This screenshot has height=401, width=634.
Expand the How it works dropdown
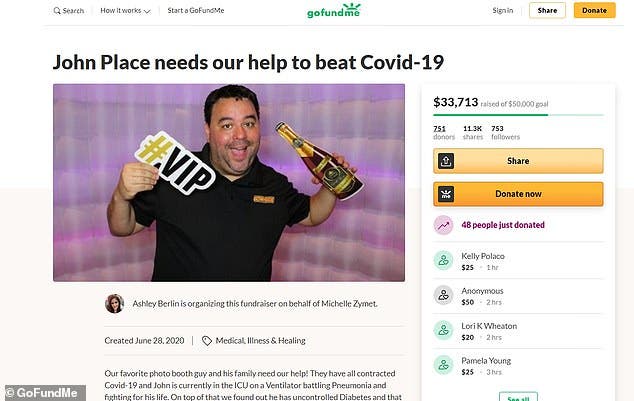(x=125, y=11)
